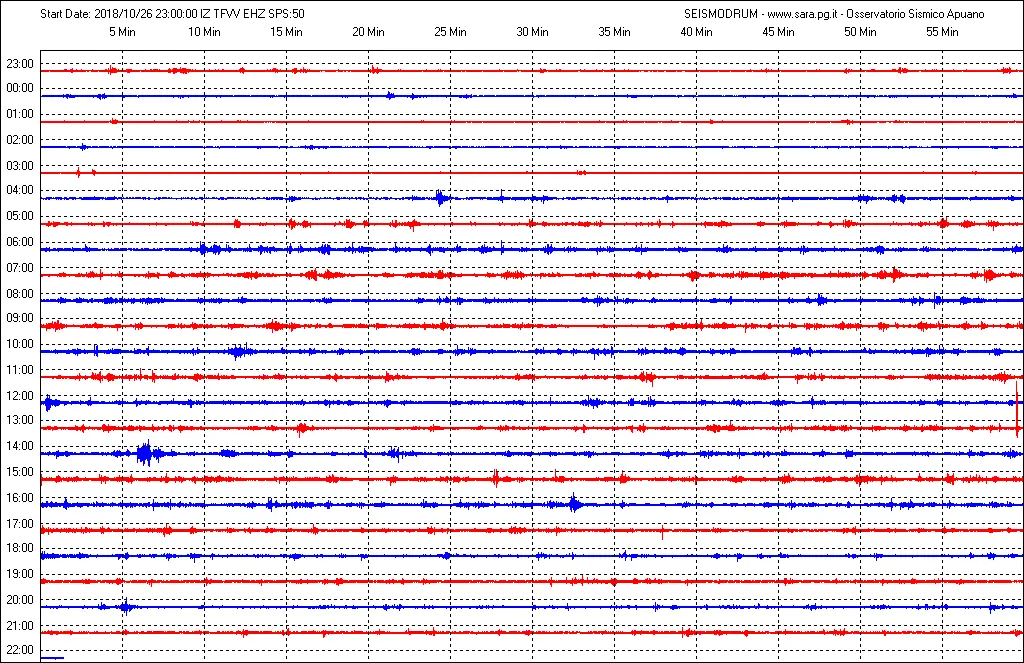This screenshot has height=663, width=1024.
Task: Click the large blue burst on 14:00 trace
Action: pyautogui.click(x=145, y=454)
